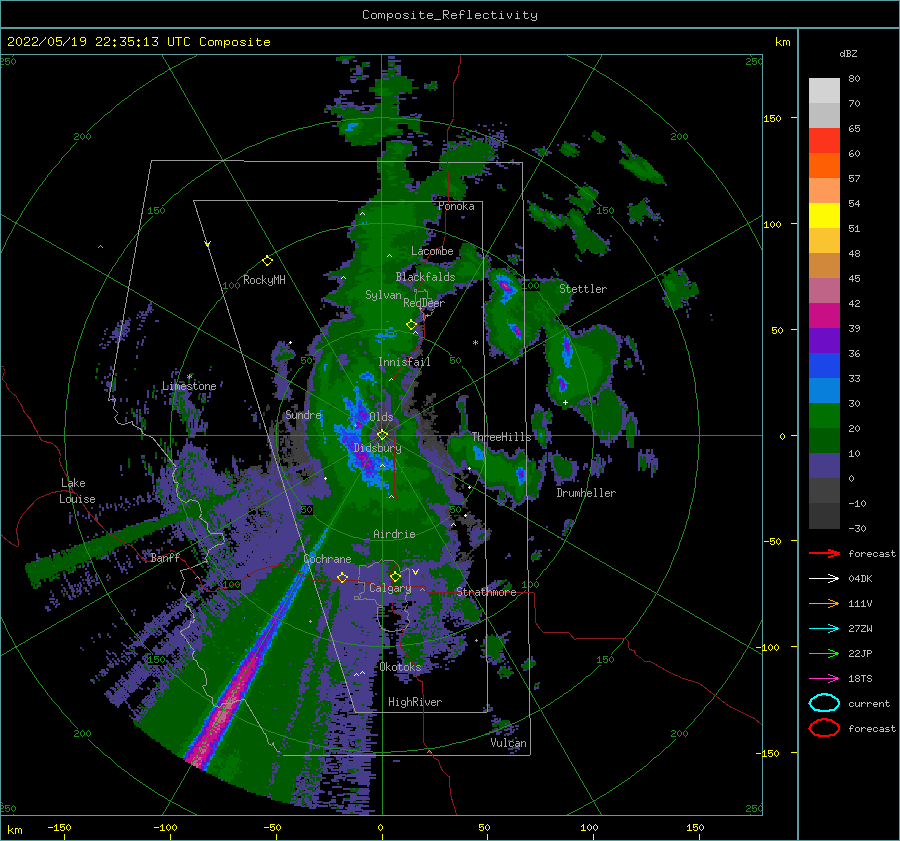The width and height of the screenshot is (900, 841).
Task: Click the Innisfail city label
Action: coord(404,362)
